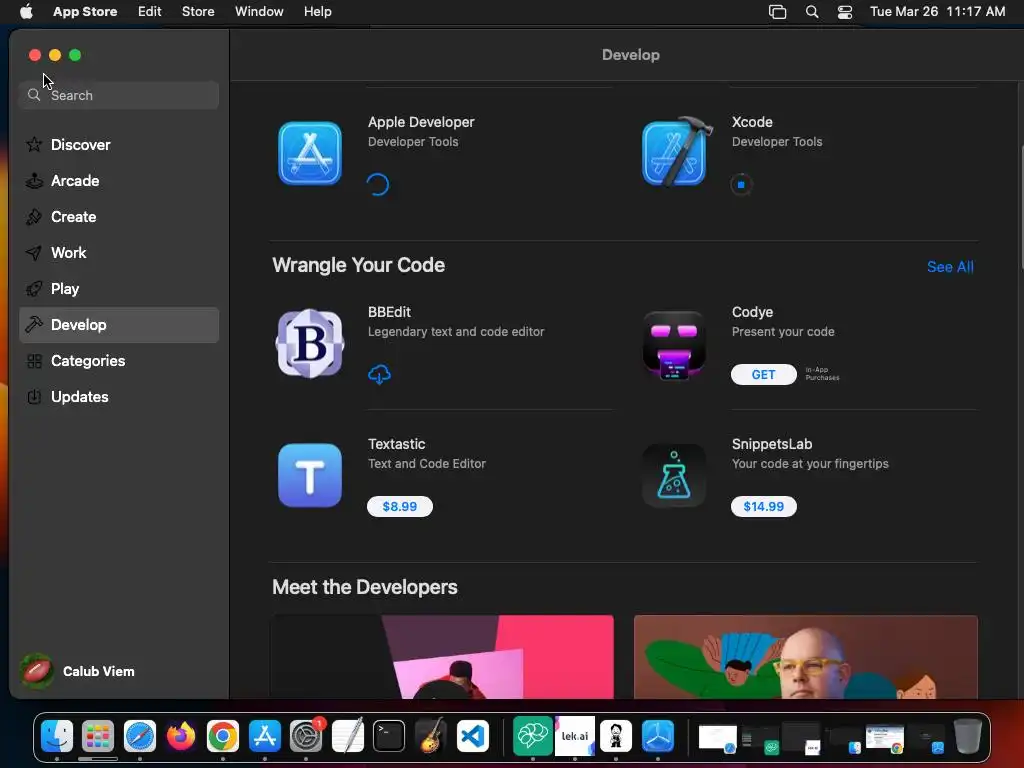Click Apple Developer loading spinner

coord(378,185)
